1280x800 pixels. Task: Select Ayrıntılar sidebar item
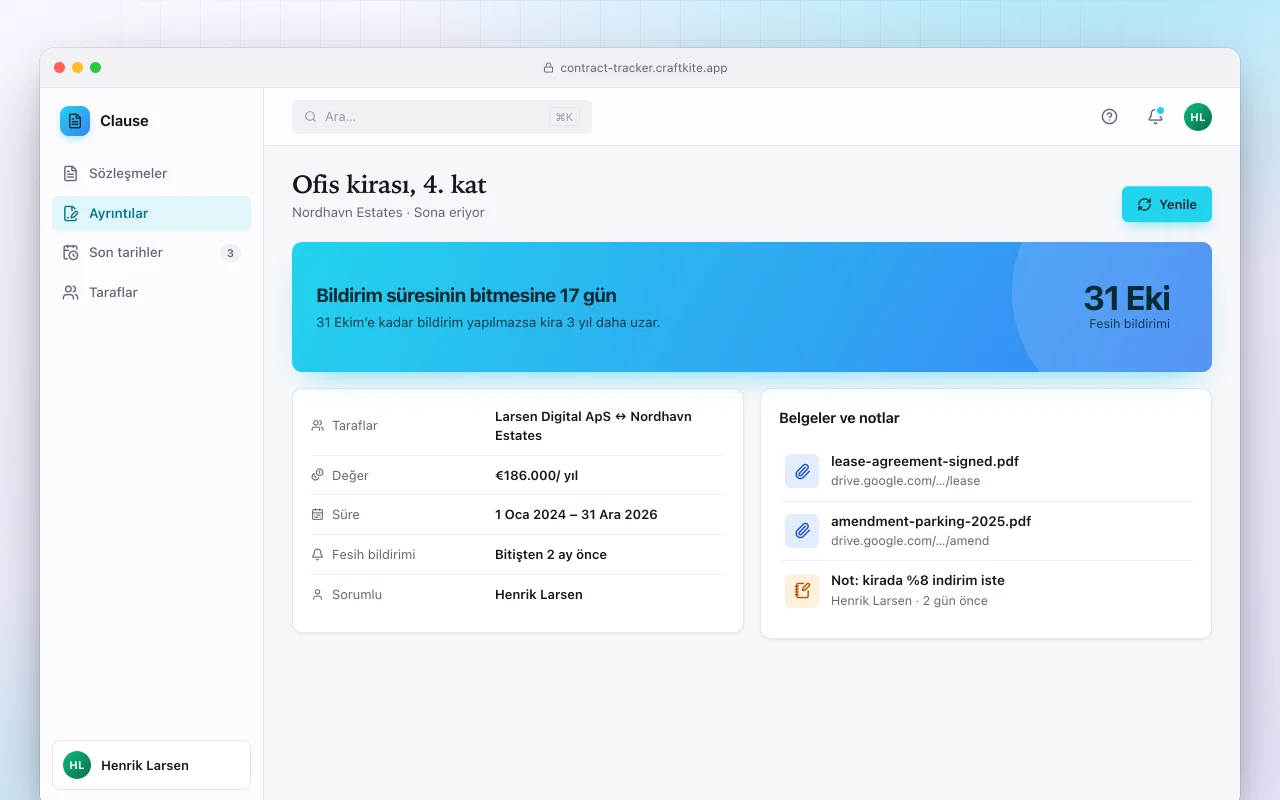pos(151,213)
